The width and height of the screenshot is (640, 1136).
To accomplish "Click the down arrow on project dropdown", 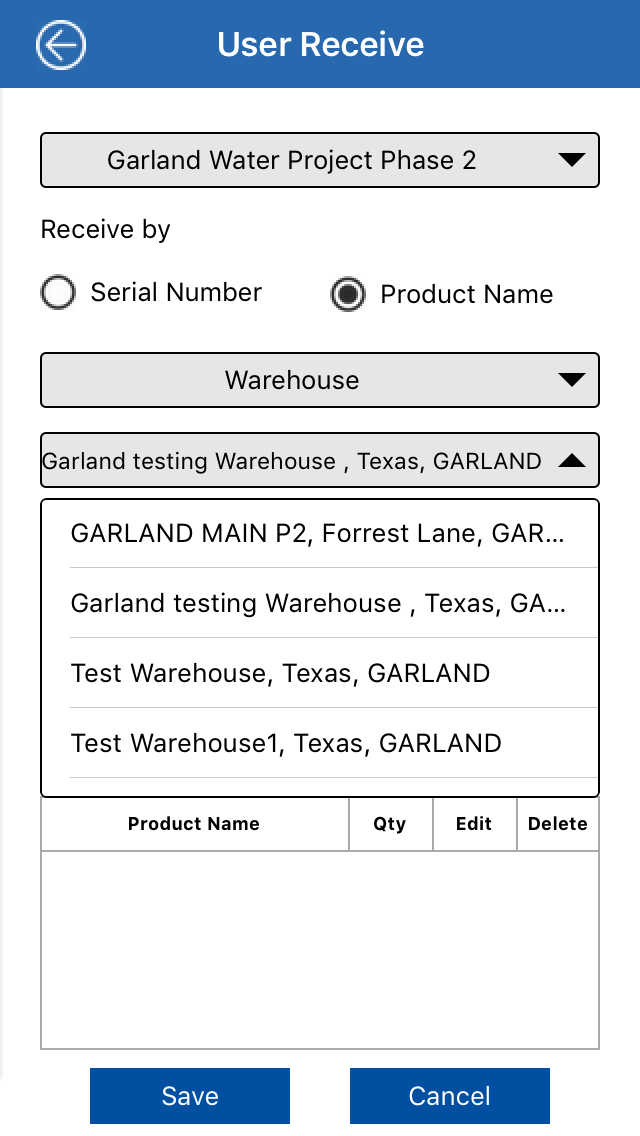I will click(x=571, y=160).
